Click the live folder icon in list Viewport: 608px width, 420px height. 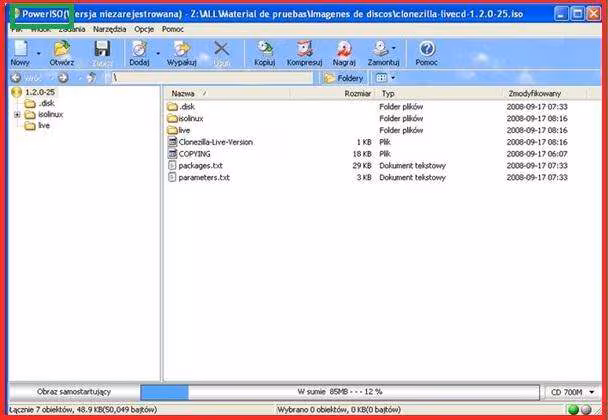pos(173,130)
